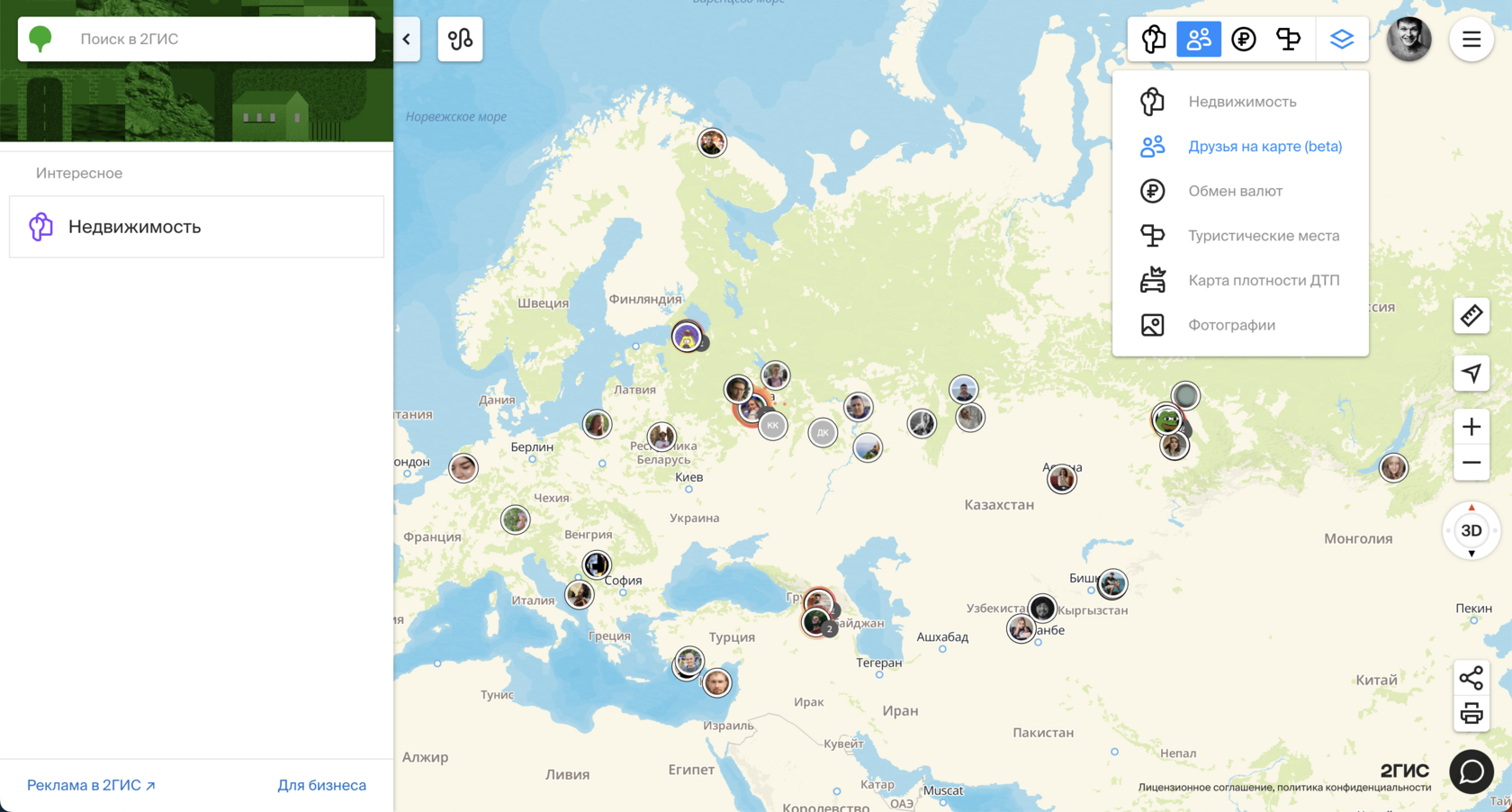Screen dimensions: 1512x812
Task: Click friend avatar in northern Norway
Action: (712, 142)
